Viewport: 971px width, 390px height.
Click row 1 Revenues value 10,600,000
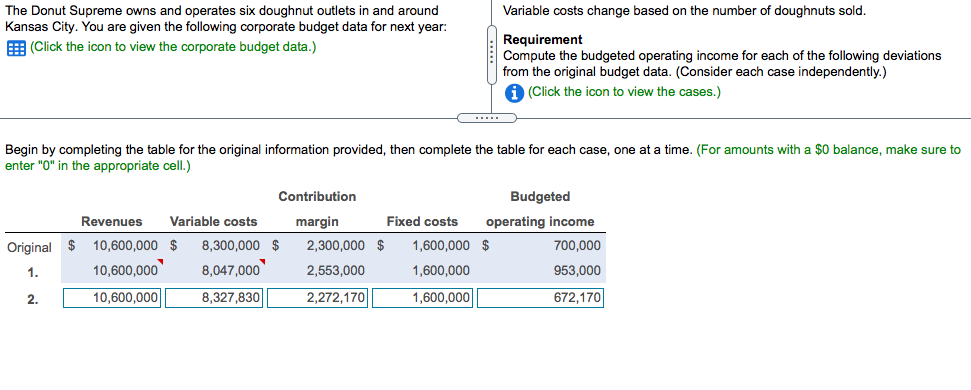click(x=125, y=271)
